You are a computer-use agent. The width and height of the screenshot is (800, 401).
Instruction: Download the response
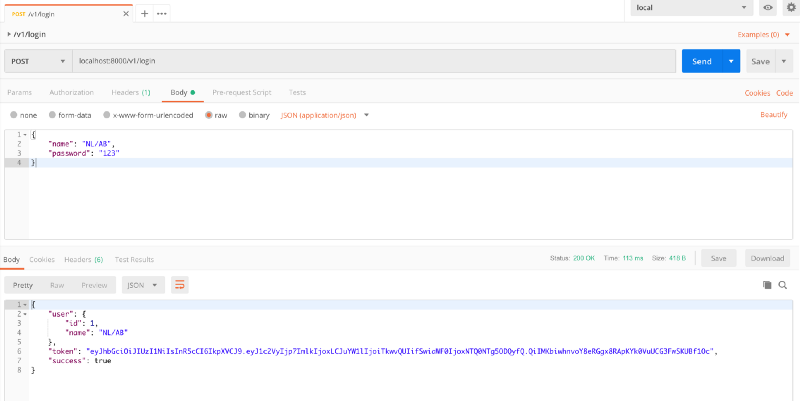click(767, 258)
